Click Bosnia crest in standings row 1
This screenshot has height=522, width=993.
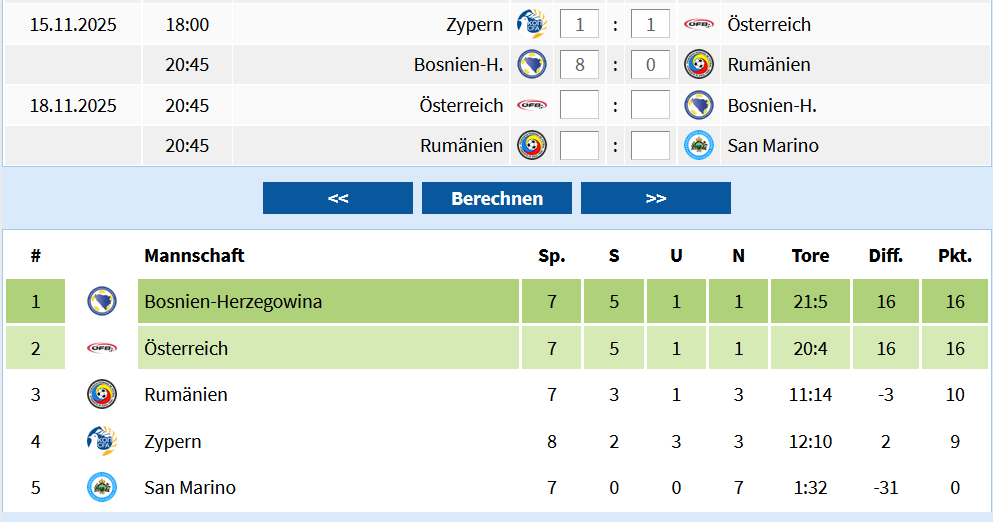tap(101, 301)
